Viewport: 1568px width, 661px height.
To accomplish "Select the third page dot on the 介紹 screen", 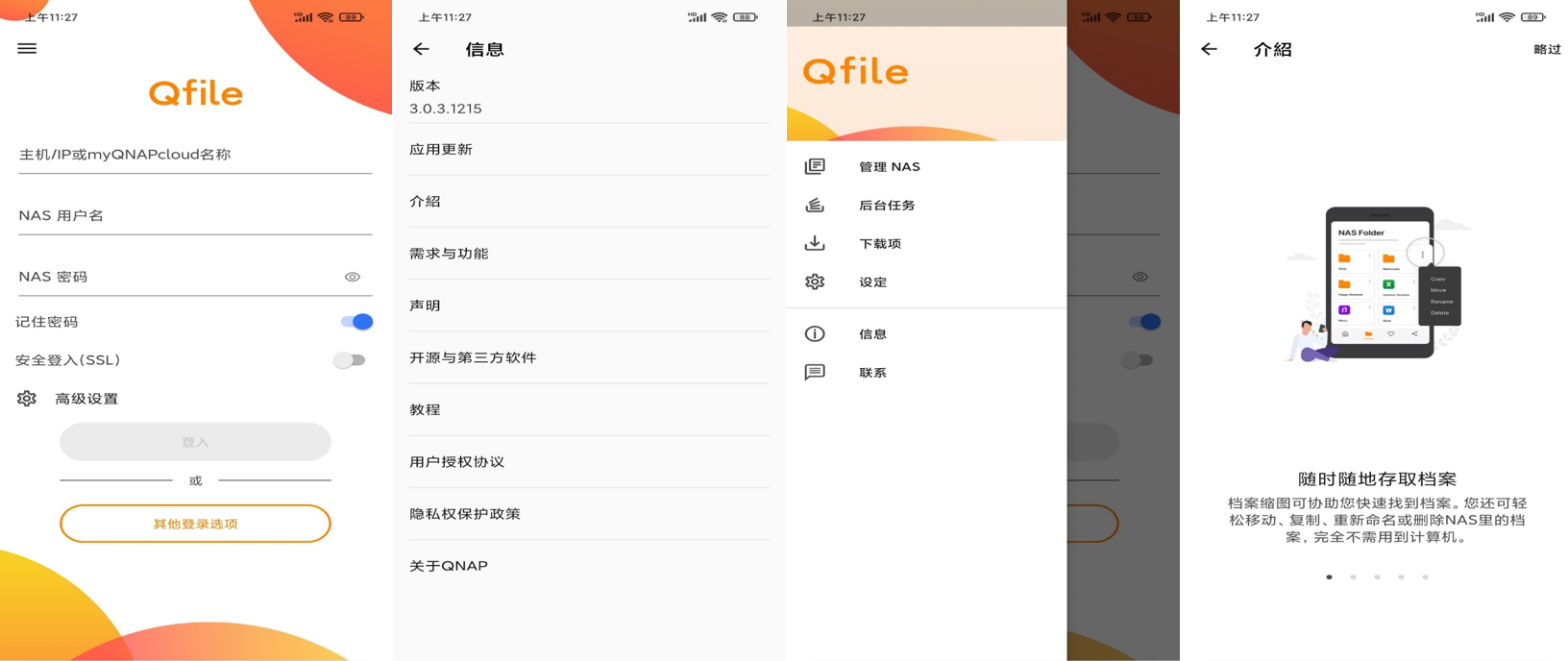I will point(1377,577).
